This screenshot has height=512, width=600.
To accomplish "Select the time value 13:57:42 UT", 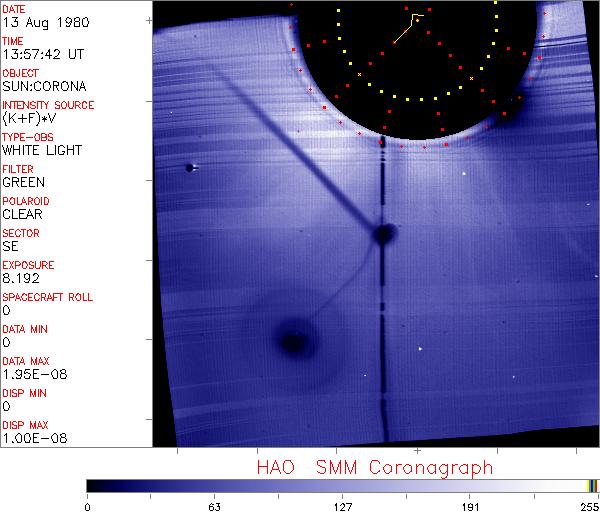I will 41,54.
